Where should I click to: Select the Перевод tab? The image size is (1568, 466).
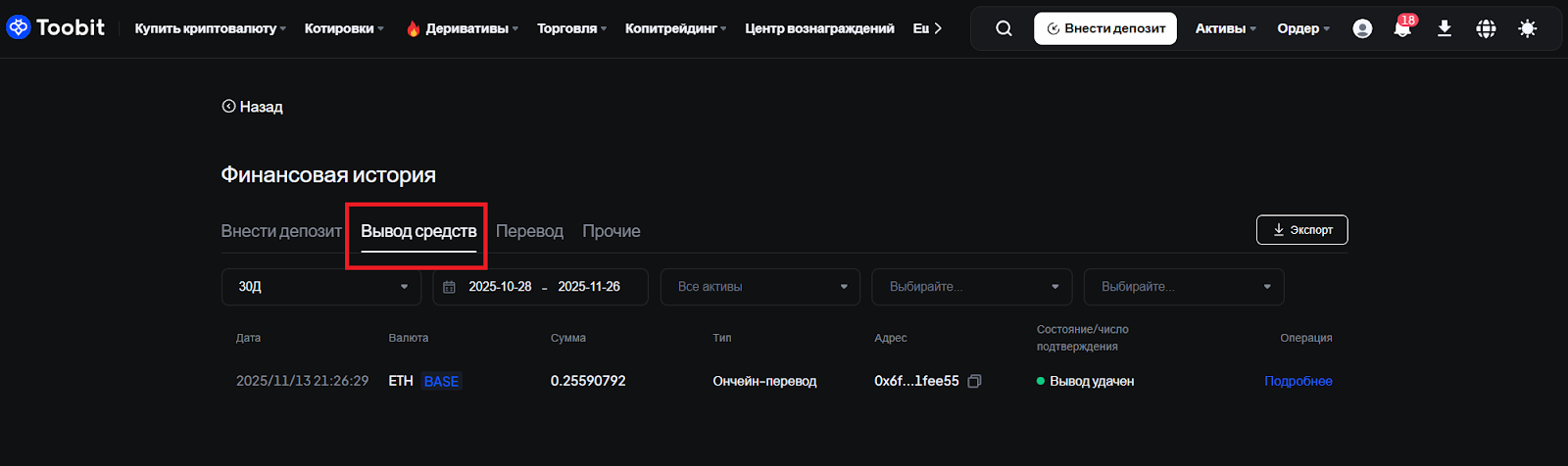529,231
